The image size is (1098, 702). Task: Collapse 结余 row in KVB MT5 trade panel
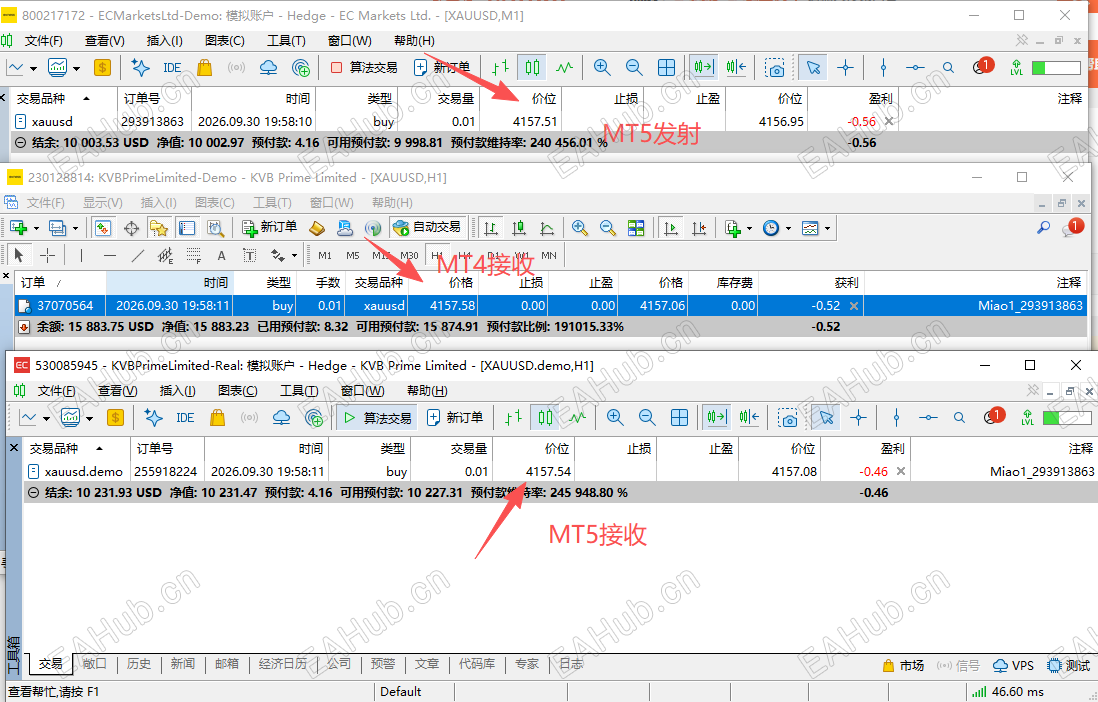coord(33,493)
